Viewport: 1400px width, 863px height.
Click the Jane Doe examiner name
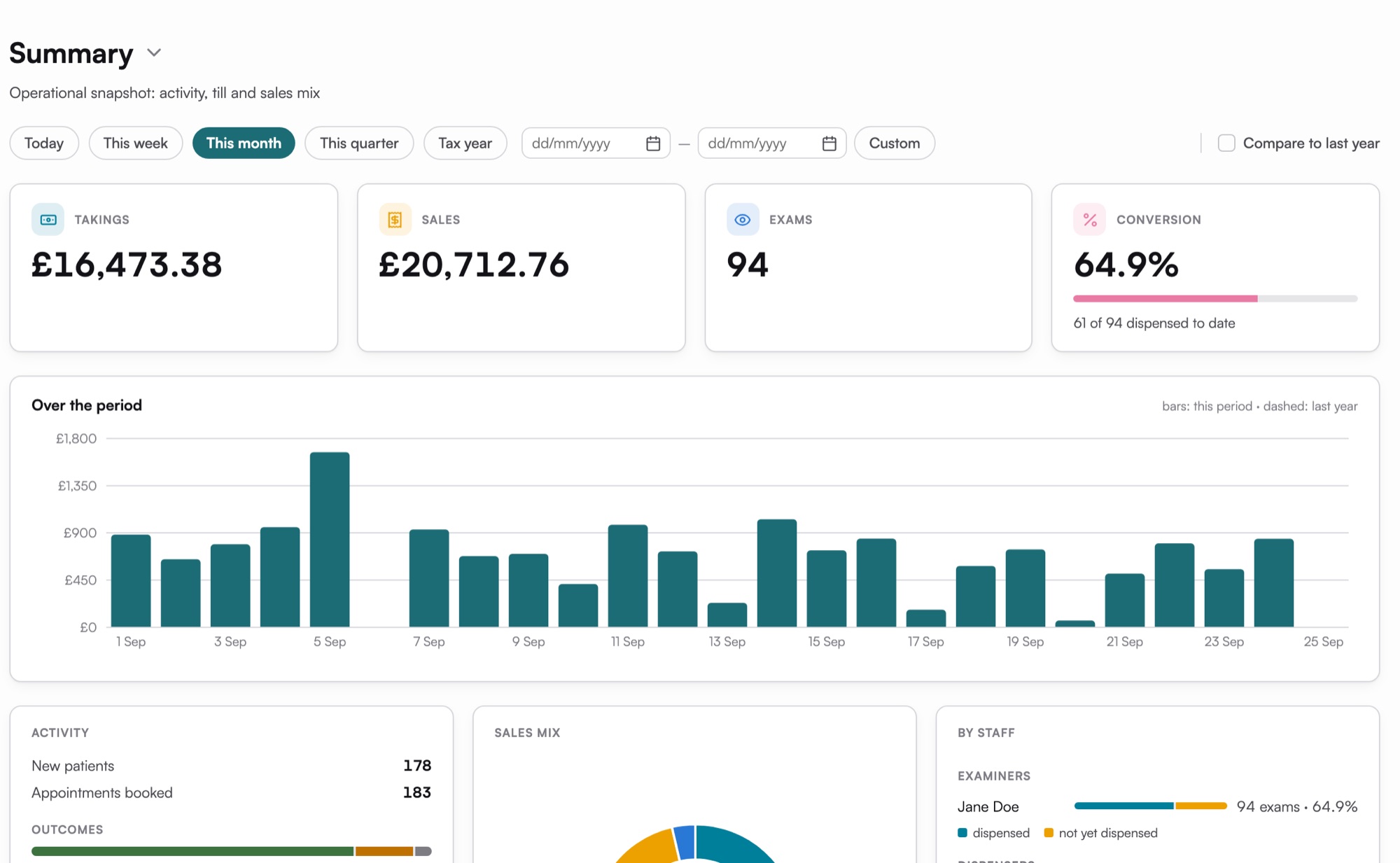point(988,806)
